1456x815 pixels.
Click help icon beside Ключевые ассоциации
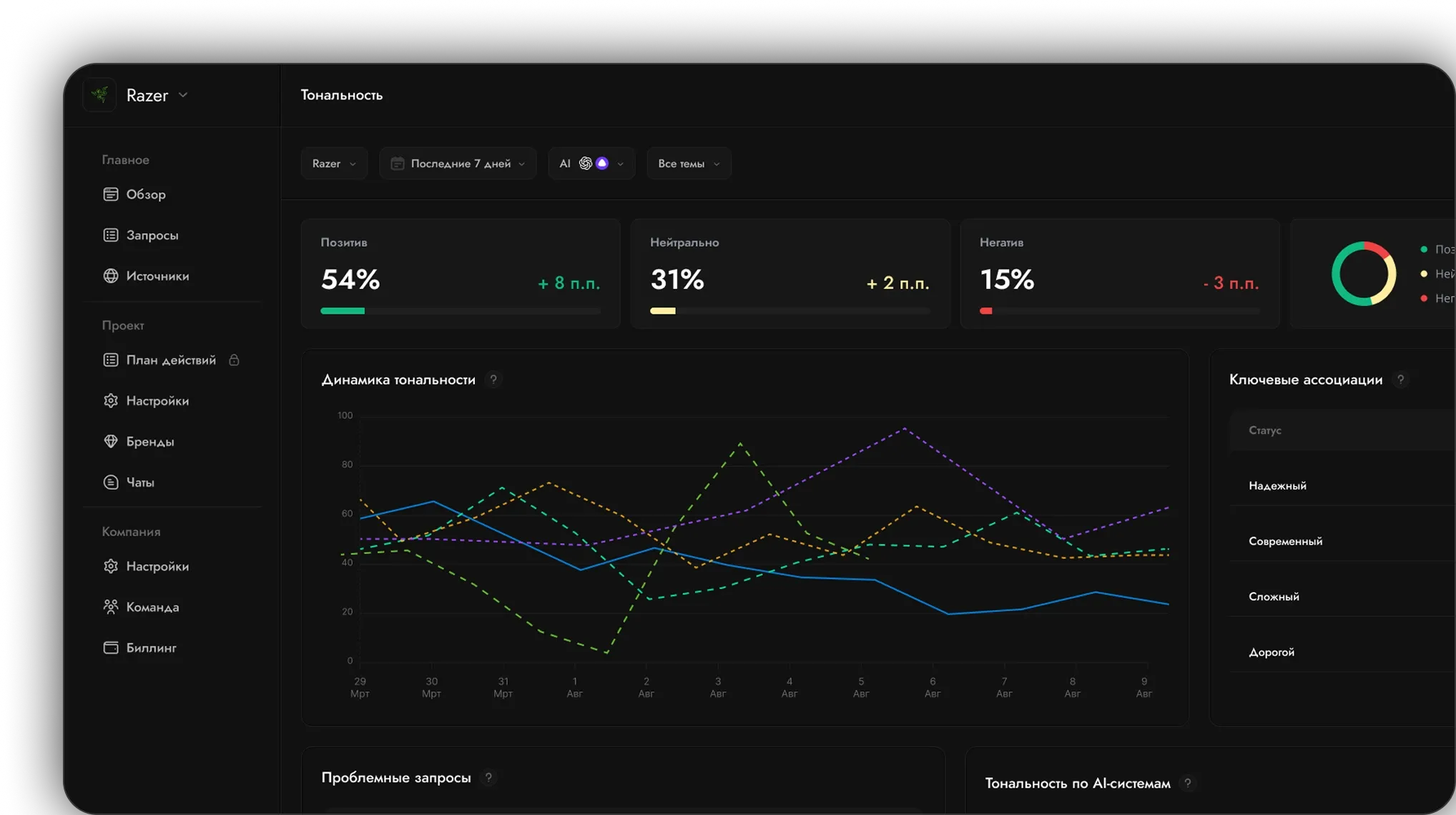point(1400,380)
